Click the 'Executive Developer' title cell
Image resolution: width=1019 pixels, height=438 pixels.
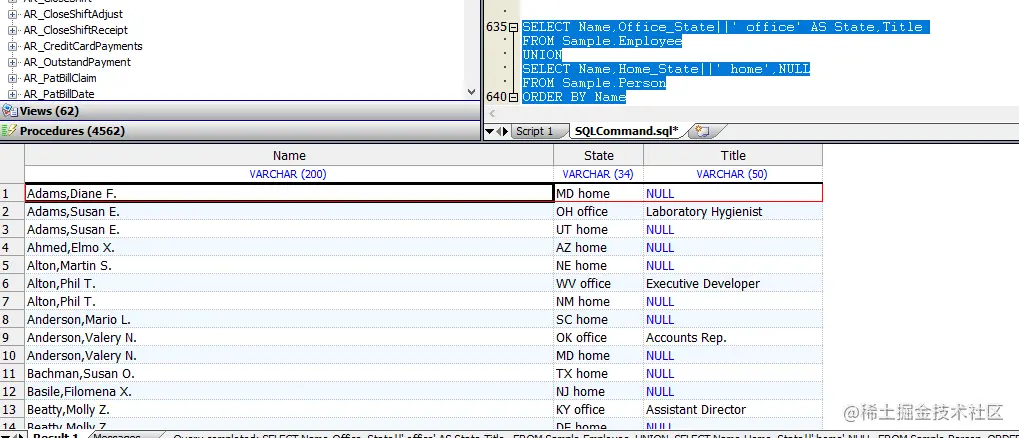(x=733, y=283)
